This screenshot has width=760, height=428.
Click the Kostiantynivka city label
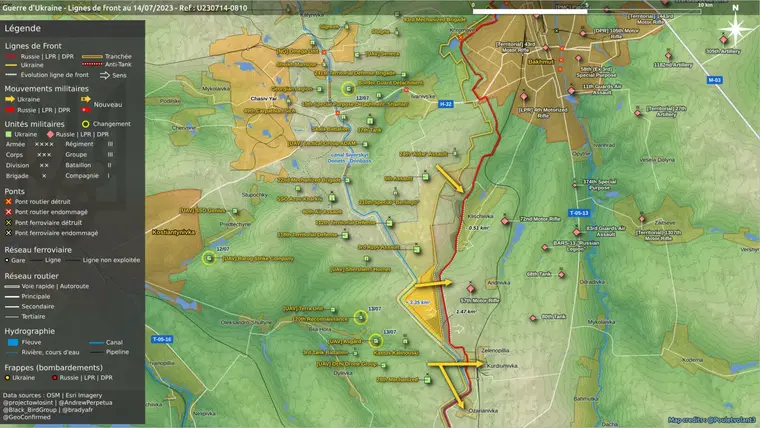point(174,232)
